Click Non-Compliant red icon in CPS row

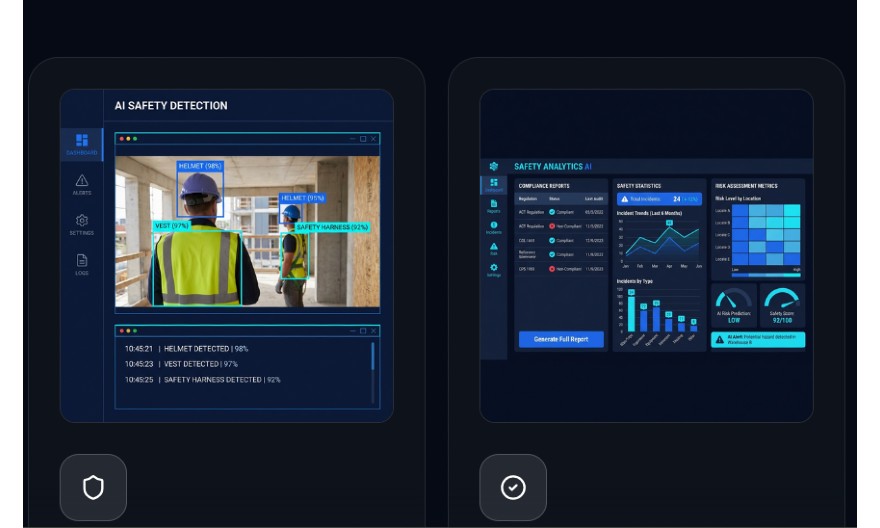tap(552, 269)
